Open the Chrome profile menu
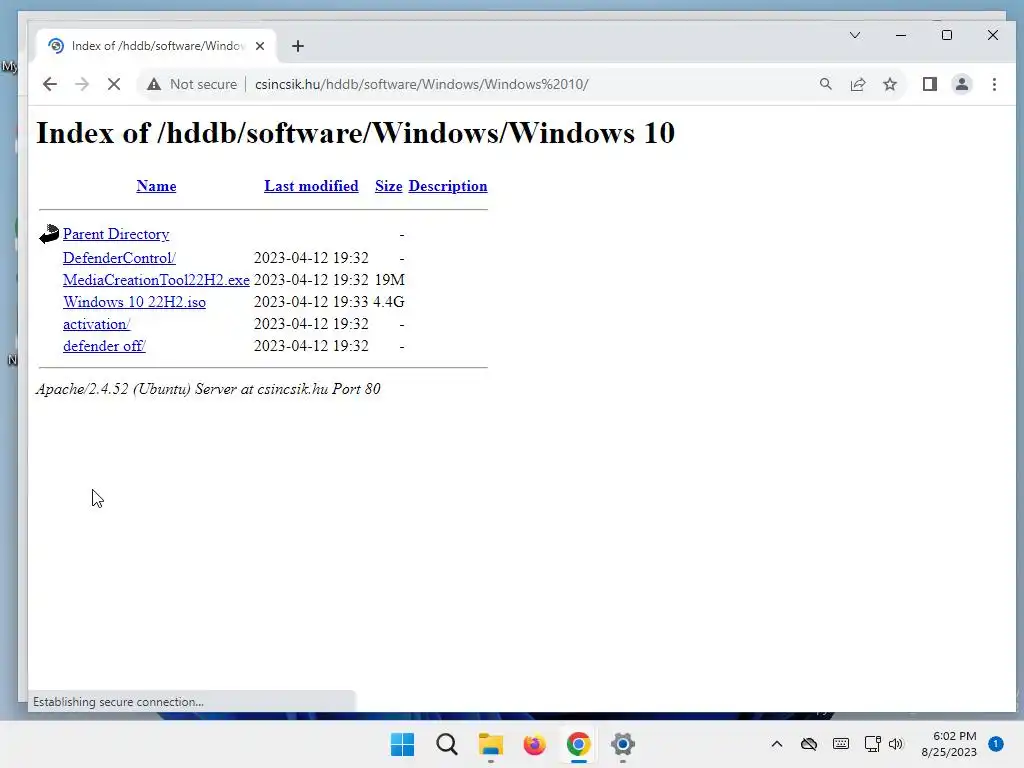Screen dimensions: 1024x768 pos(961,84)
